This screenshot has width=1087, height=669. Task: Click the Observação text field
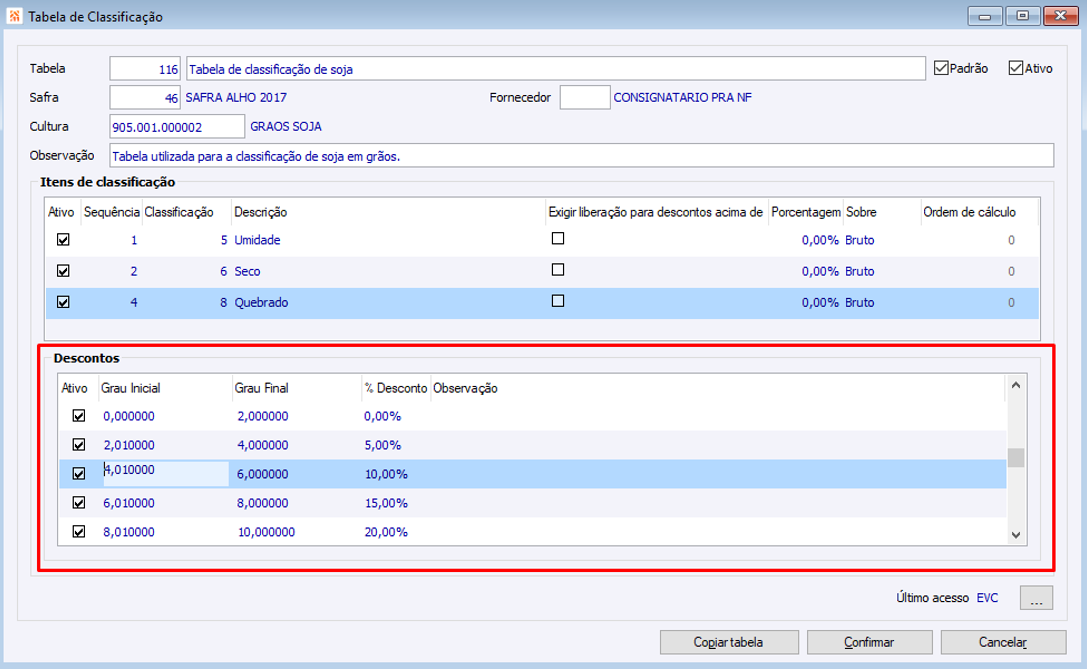582,156
